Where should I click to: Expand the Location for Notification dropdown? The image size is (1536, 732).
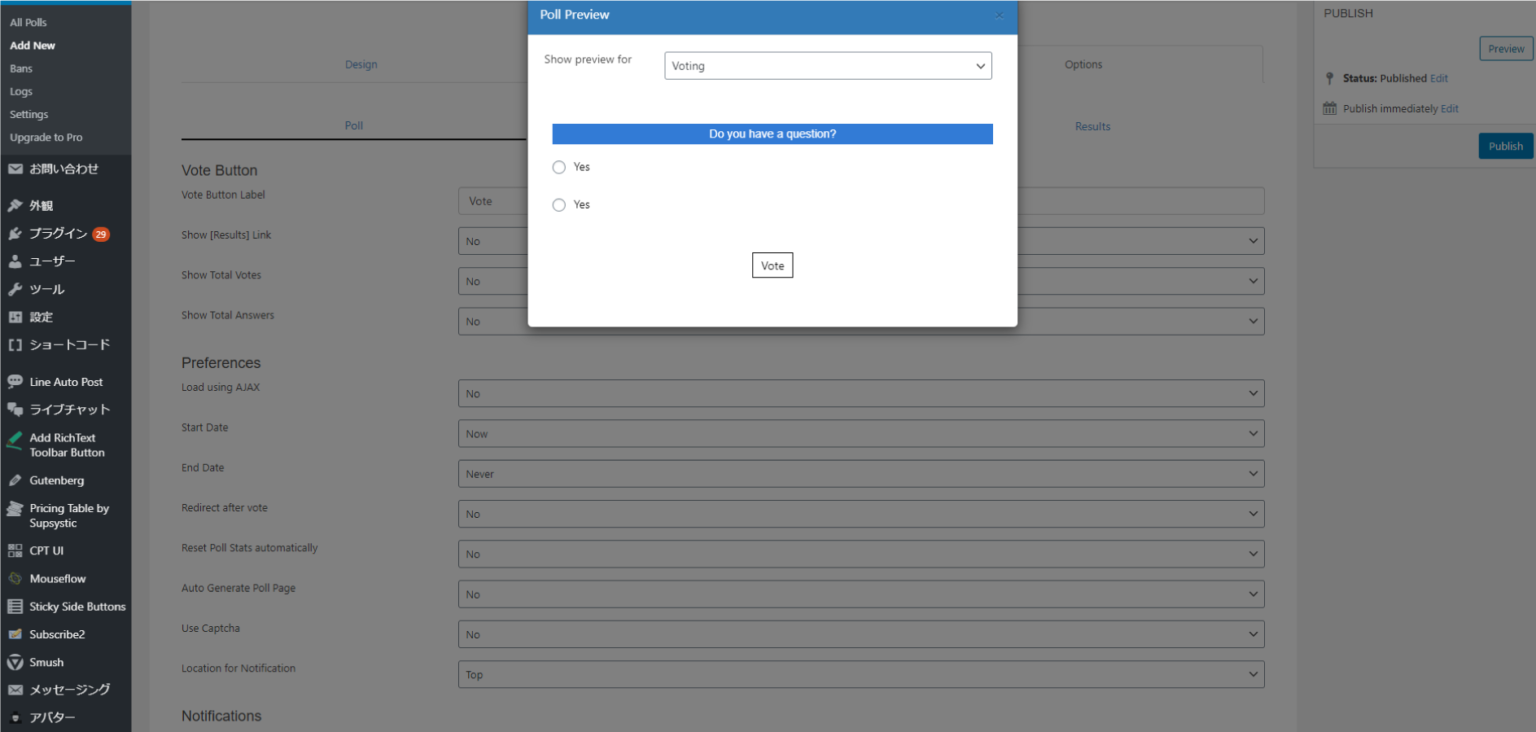pos(860,675)
